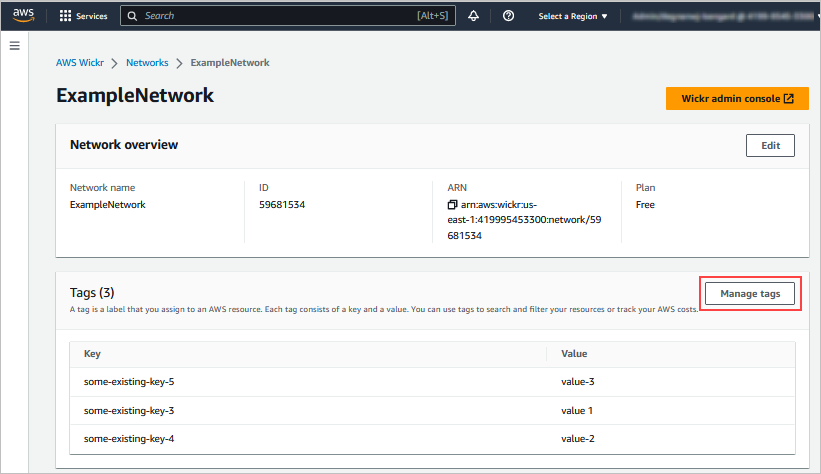Copy the ARN using the copy icon
The width and height of the screenshot is (821, 474).
453,205
